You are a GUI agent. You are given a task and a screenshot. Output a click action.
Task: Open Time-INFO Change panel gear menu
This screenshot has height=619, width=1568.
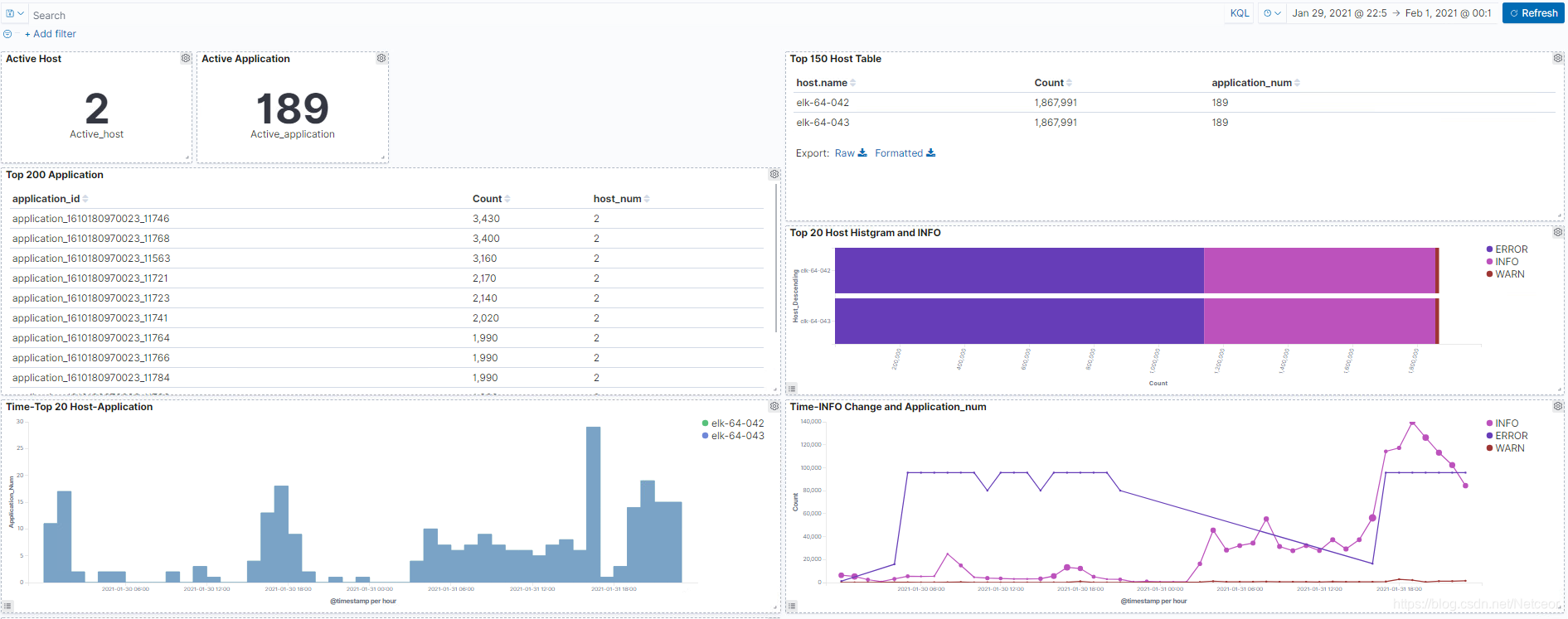tap(1558, 406)
